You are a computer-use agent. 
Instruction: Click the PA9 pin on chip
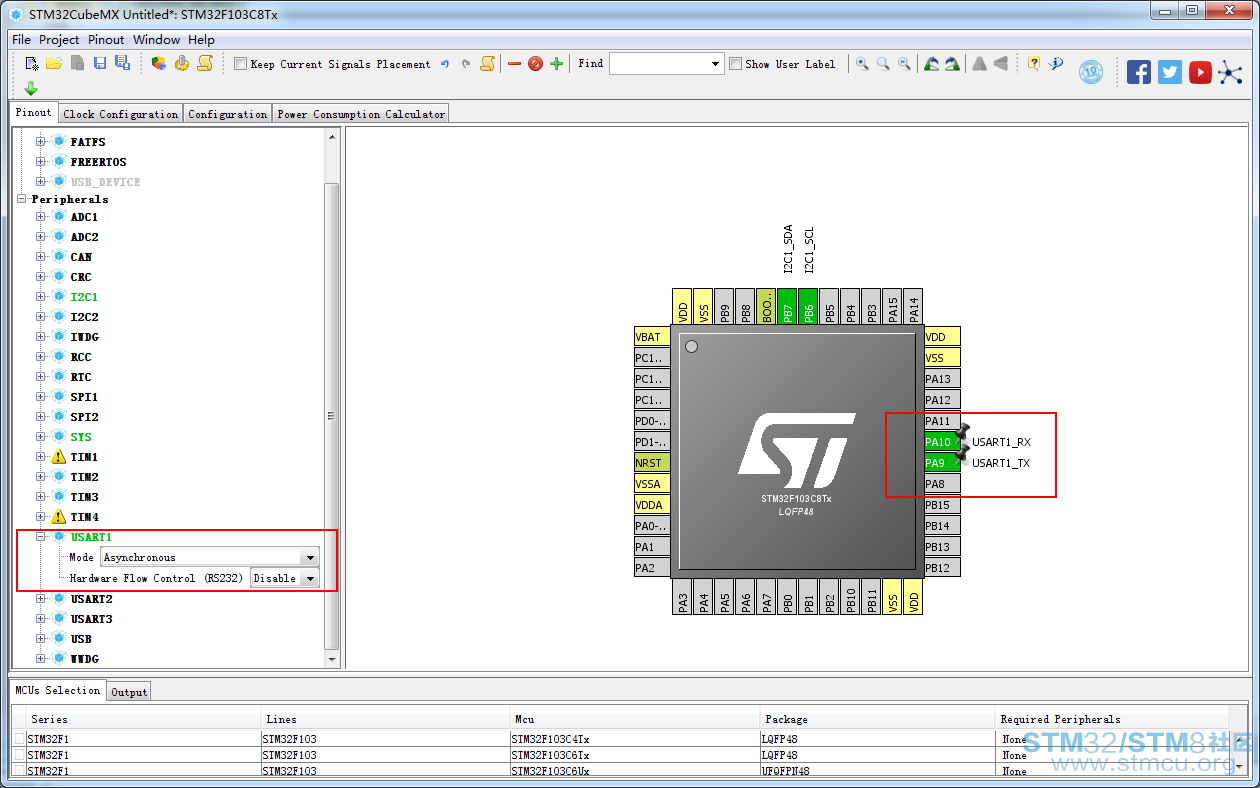point(942,463)
